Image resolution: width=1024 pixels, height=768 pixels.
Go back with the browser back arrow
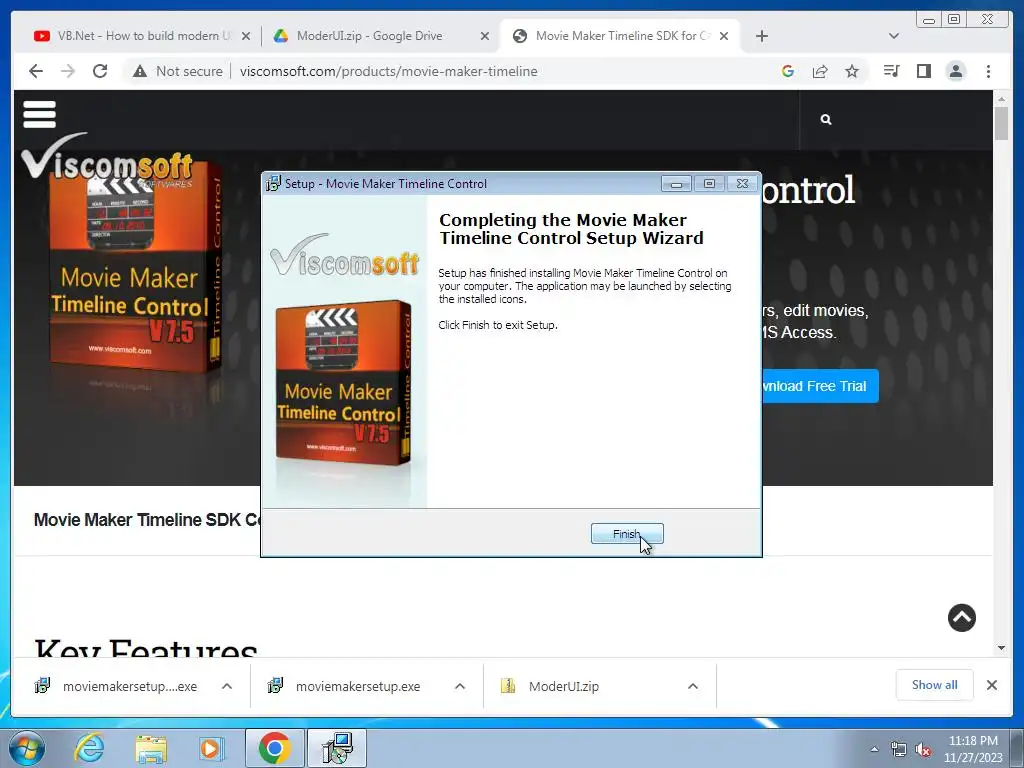click(x=36, y=71)
